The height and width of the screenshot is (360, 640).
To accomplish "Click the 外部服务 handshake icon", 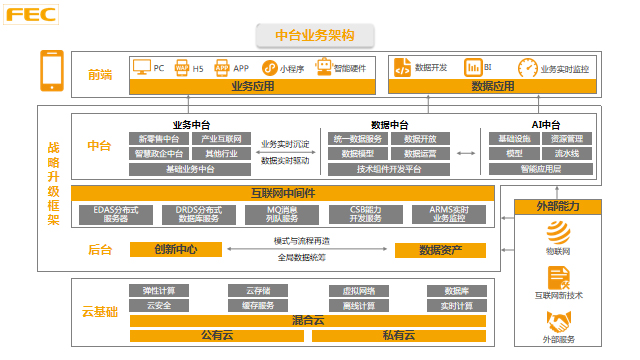I will [x=558, y=322].
